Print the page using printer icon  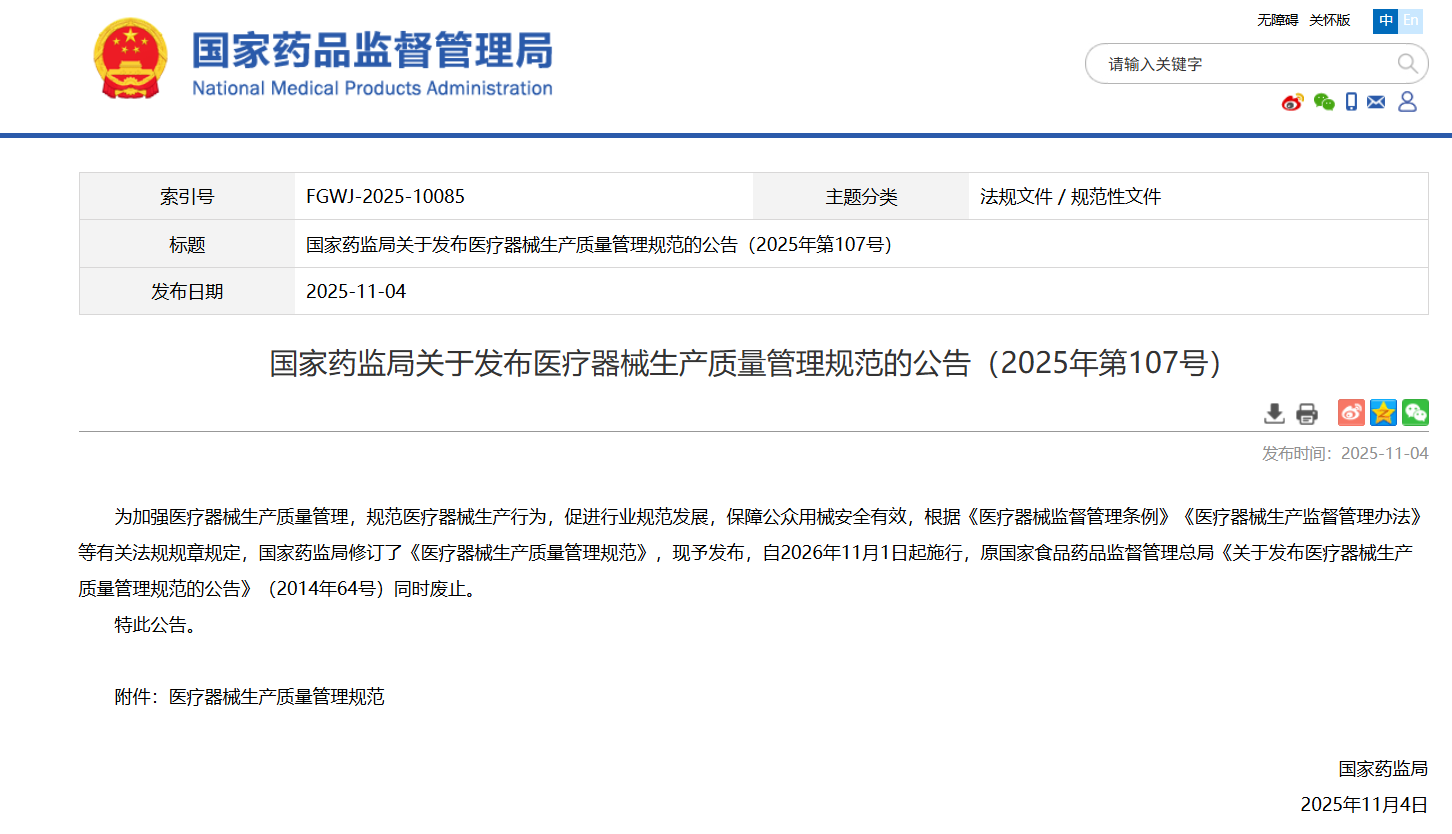coord(1307,413)
